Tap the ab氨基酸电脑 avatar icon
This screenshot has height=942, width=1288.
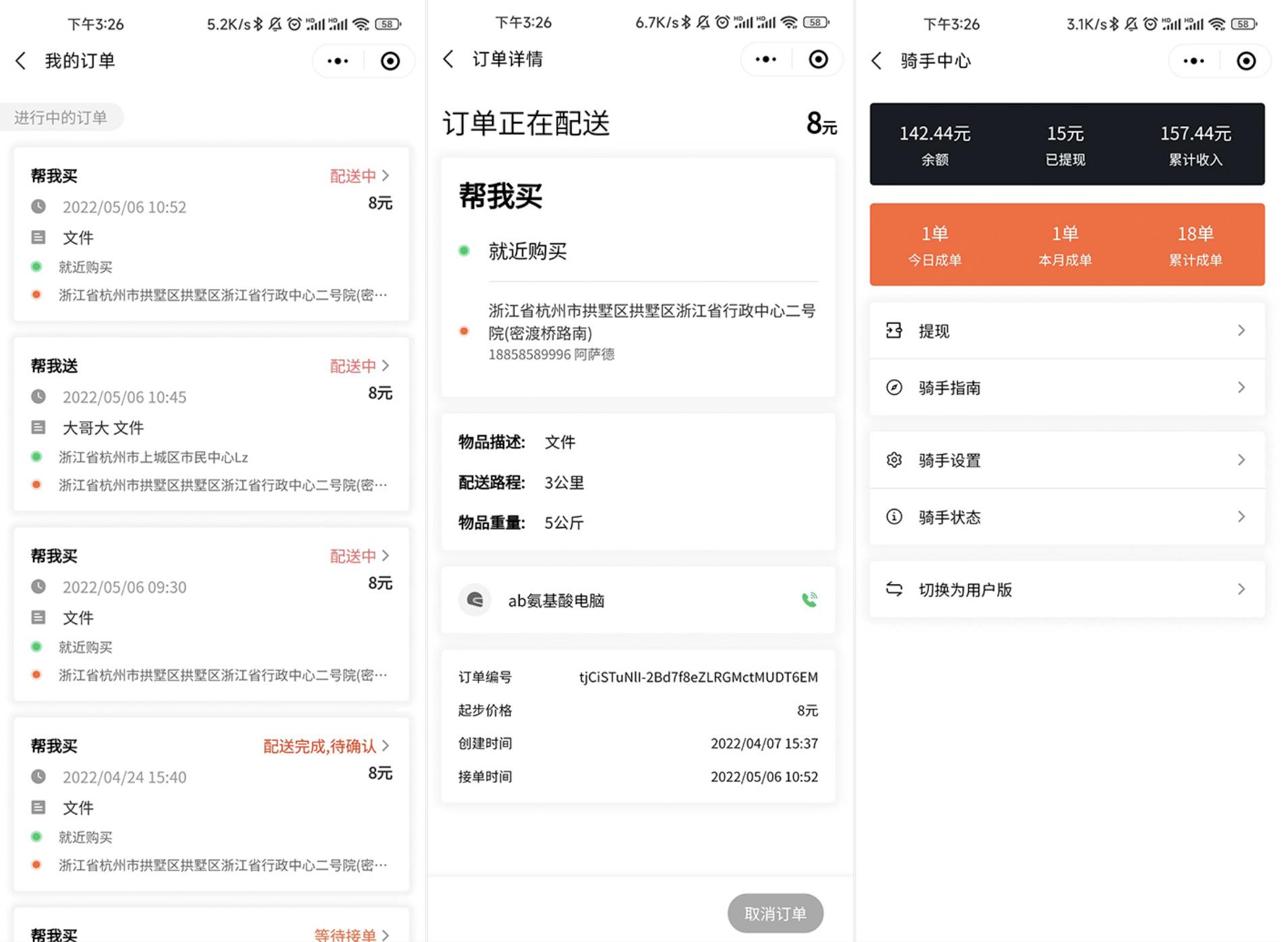pyautogui.click(x=474, y=599)
